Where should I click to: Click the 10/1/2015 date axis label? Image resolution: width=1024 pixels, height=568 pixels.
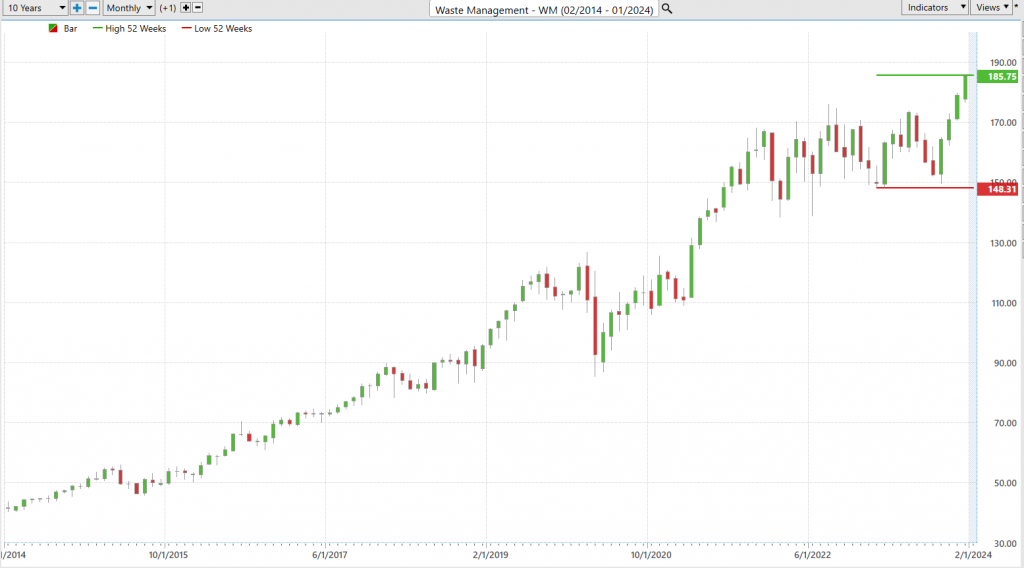pyautogui.click(x=168, y=555)
